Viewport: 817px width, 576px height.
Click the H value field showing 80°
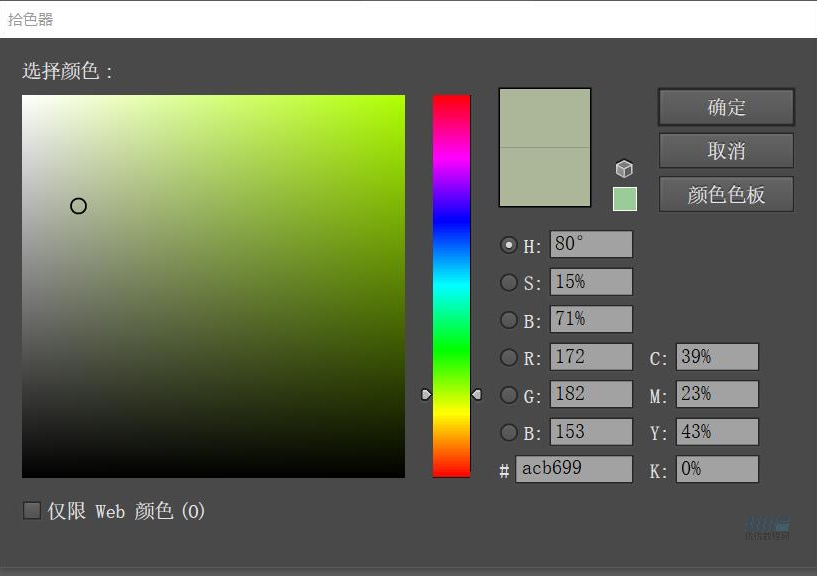(x=591, y=245)
